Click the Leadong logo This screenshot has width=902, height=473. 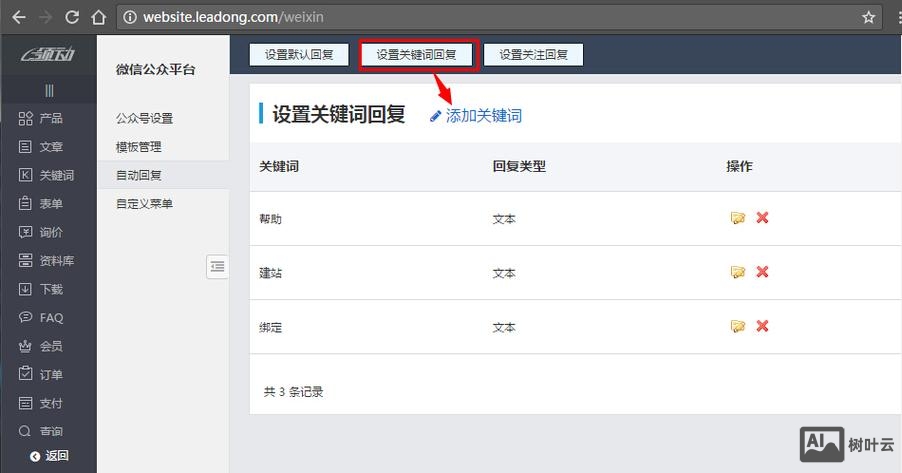(48, 55)
